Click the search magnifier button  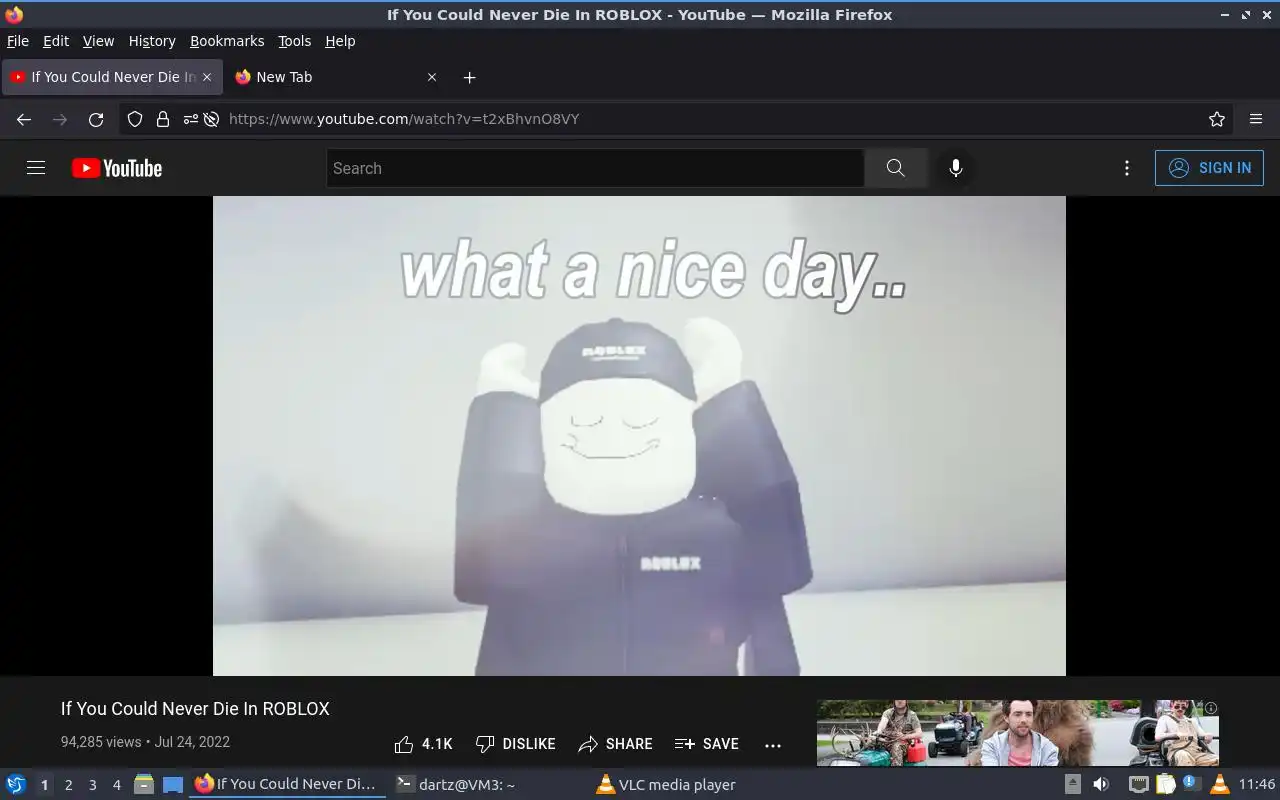[x=896, y=168]
